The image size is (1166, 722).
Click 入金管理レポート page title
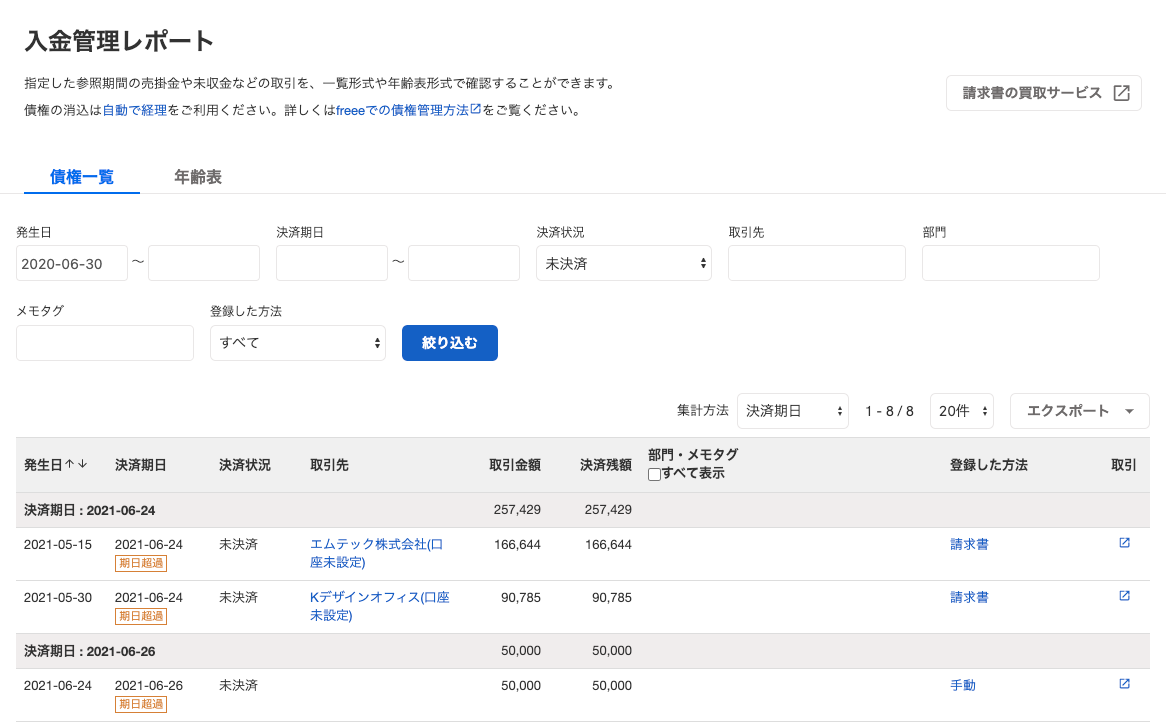[119, 41]
